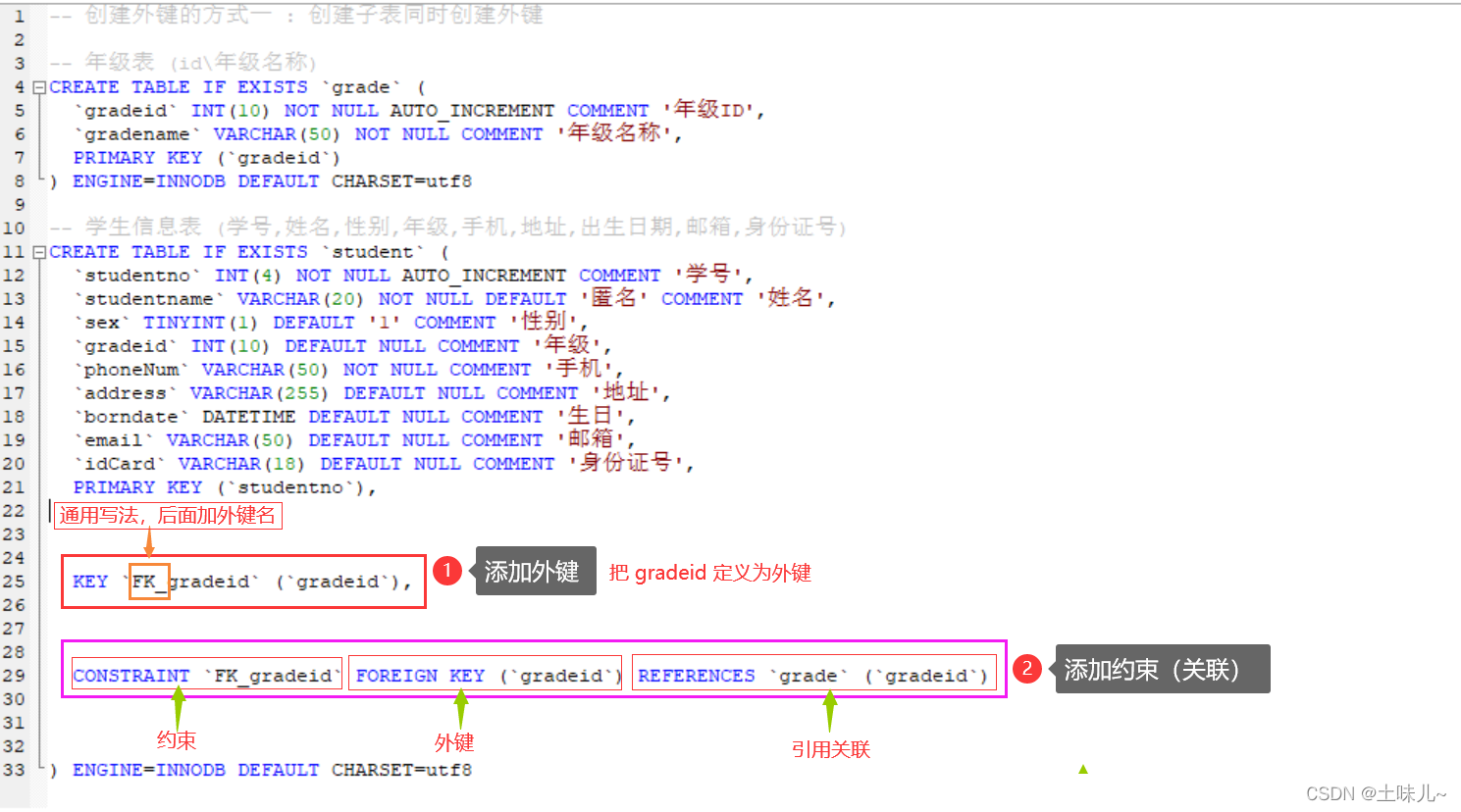Image resolution: width=1461 pixels, height=812 pixels.
Task: Click `borndate` column on line 18
Action: click(x=131, y=417)
